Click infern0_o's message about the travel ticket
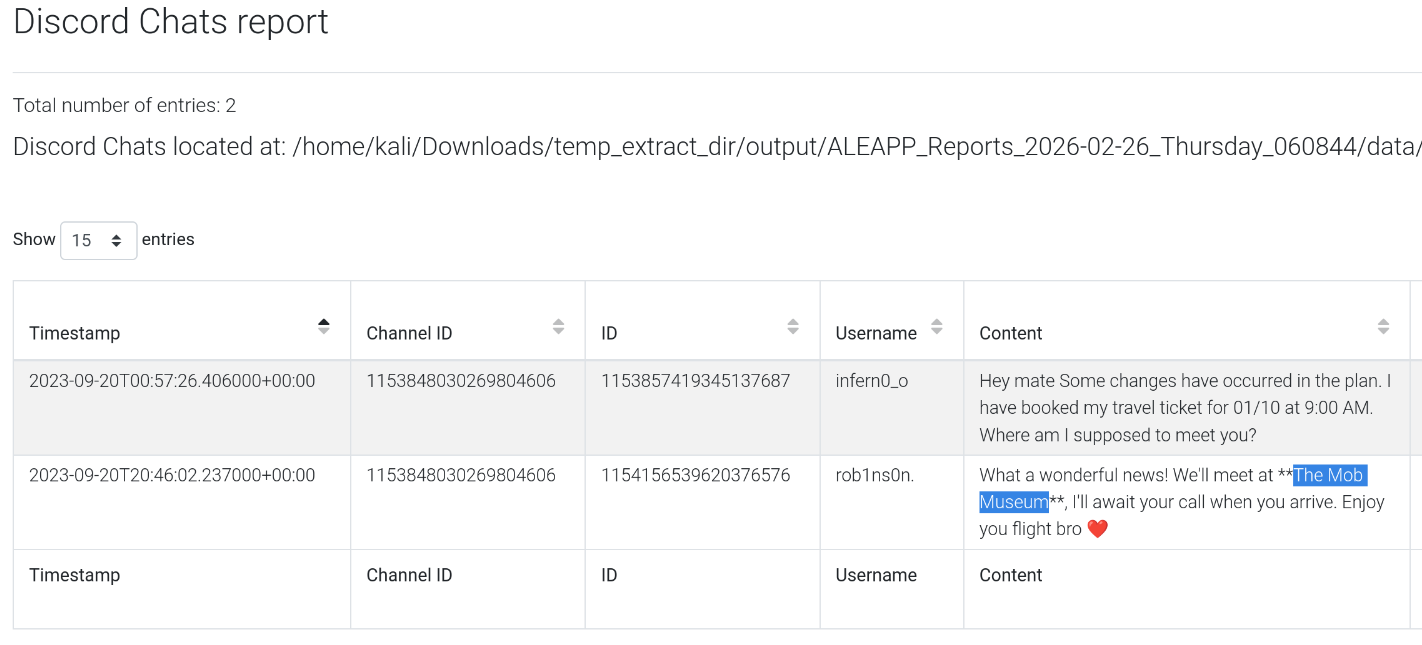Image resolution: width=1422 pixels, height=645 pixels. (x=1184, y=408)
